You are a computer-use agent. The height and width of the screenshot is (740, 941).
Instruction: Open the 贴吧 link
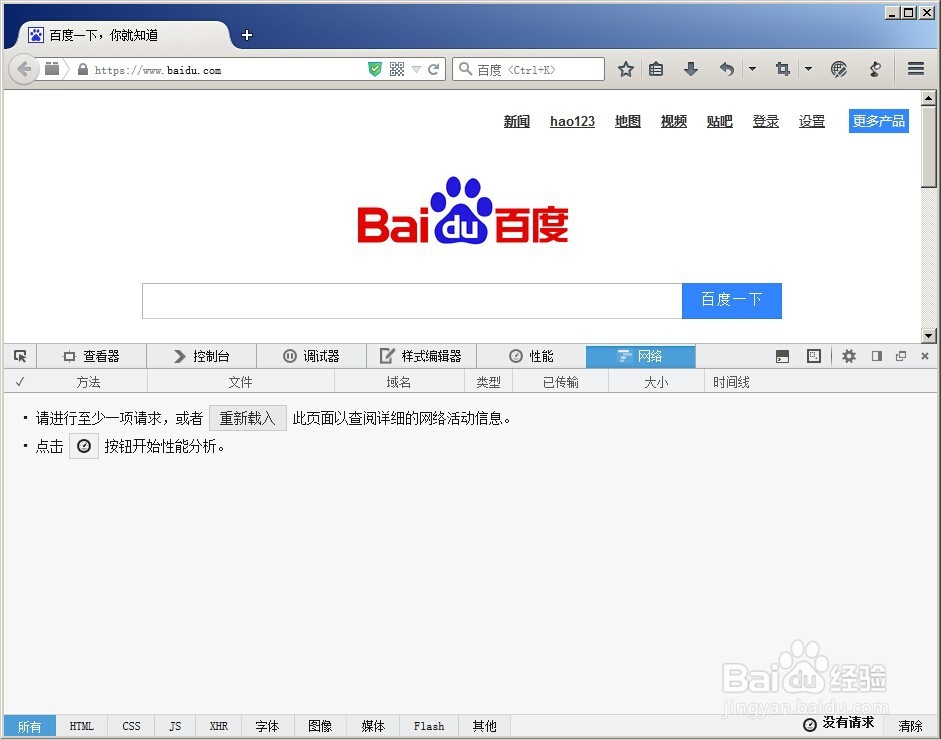pos(720,121)
